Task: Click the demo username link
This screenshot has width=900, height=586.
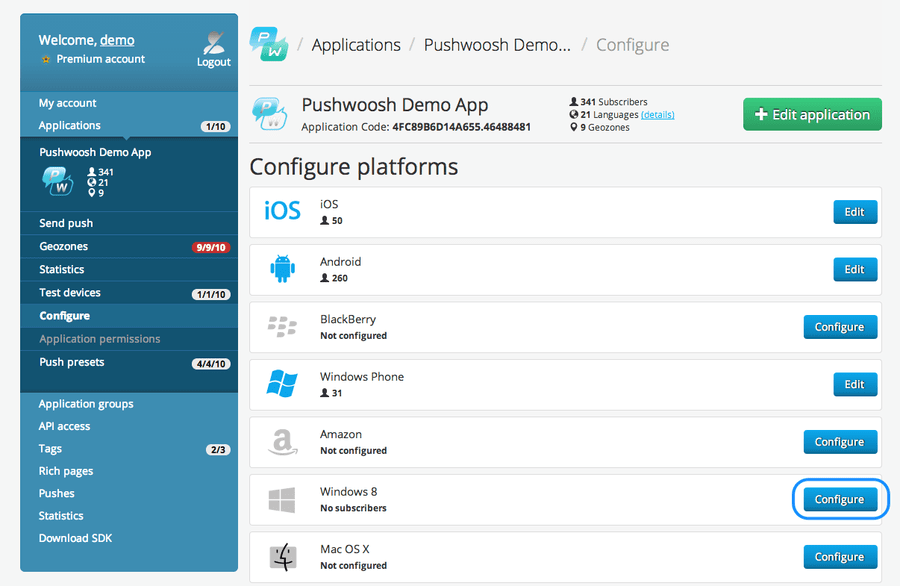Action: point(117,40)
